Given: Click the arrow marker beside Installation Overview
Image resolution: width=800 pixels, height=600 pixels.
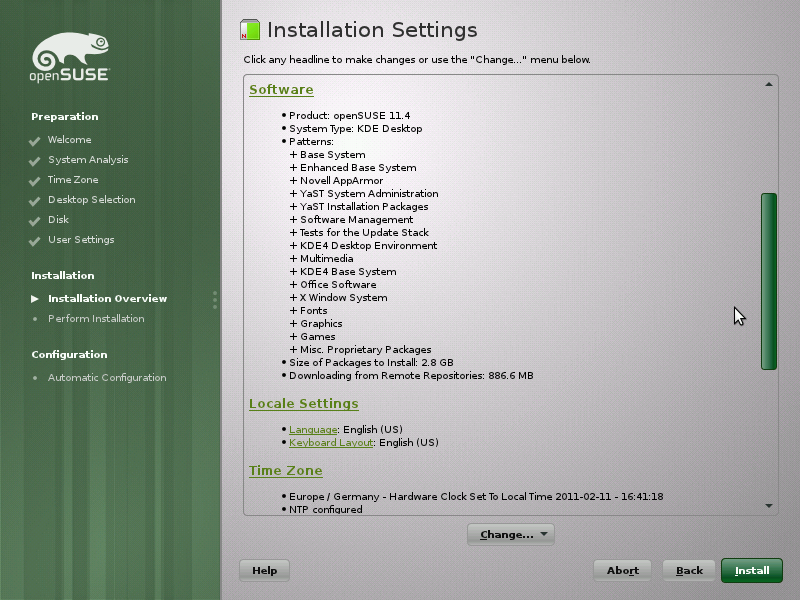Looking at the screenshot, I should click(x=35, y=298).
